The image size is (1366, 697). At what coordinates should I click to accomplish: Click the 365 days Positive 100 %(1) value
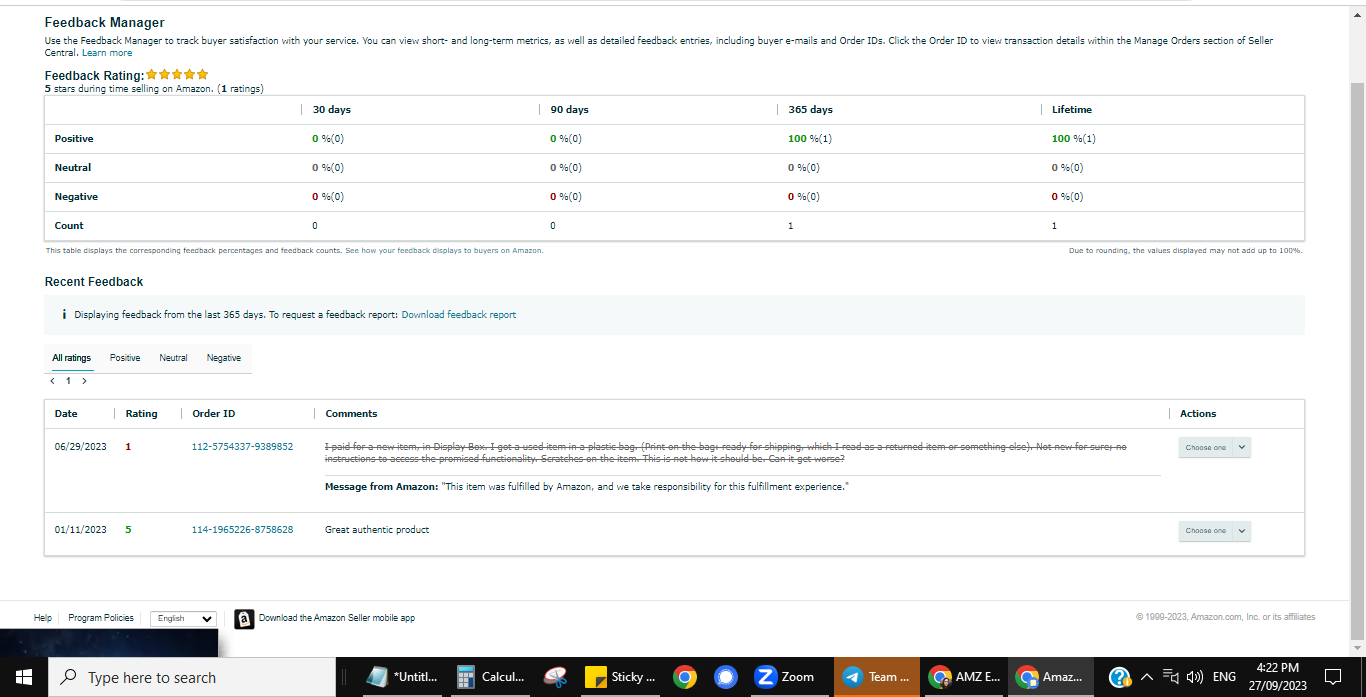coord(810,138)
